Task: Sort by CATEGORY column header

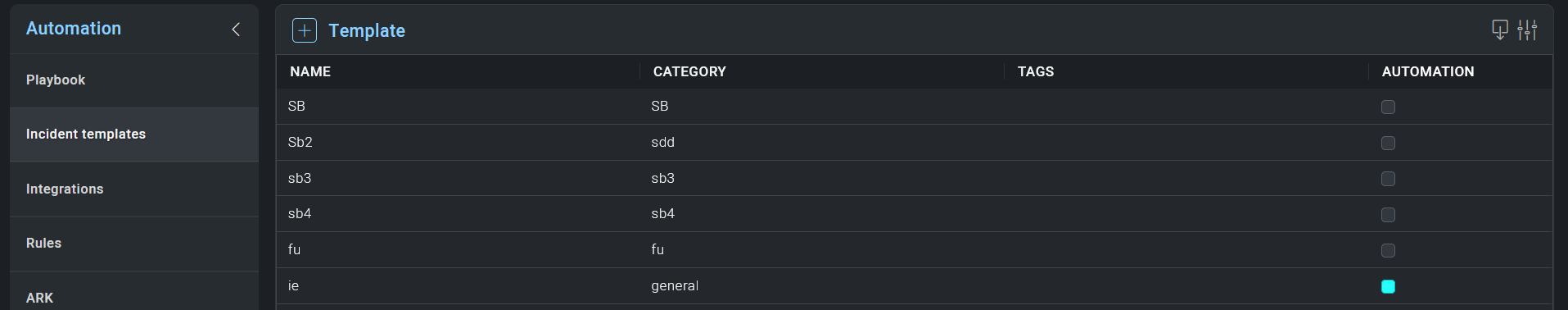Action: tap(689, 71)
